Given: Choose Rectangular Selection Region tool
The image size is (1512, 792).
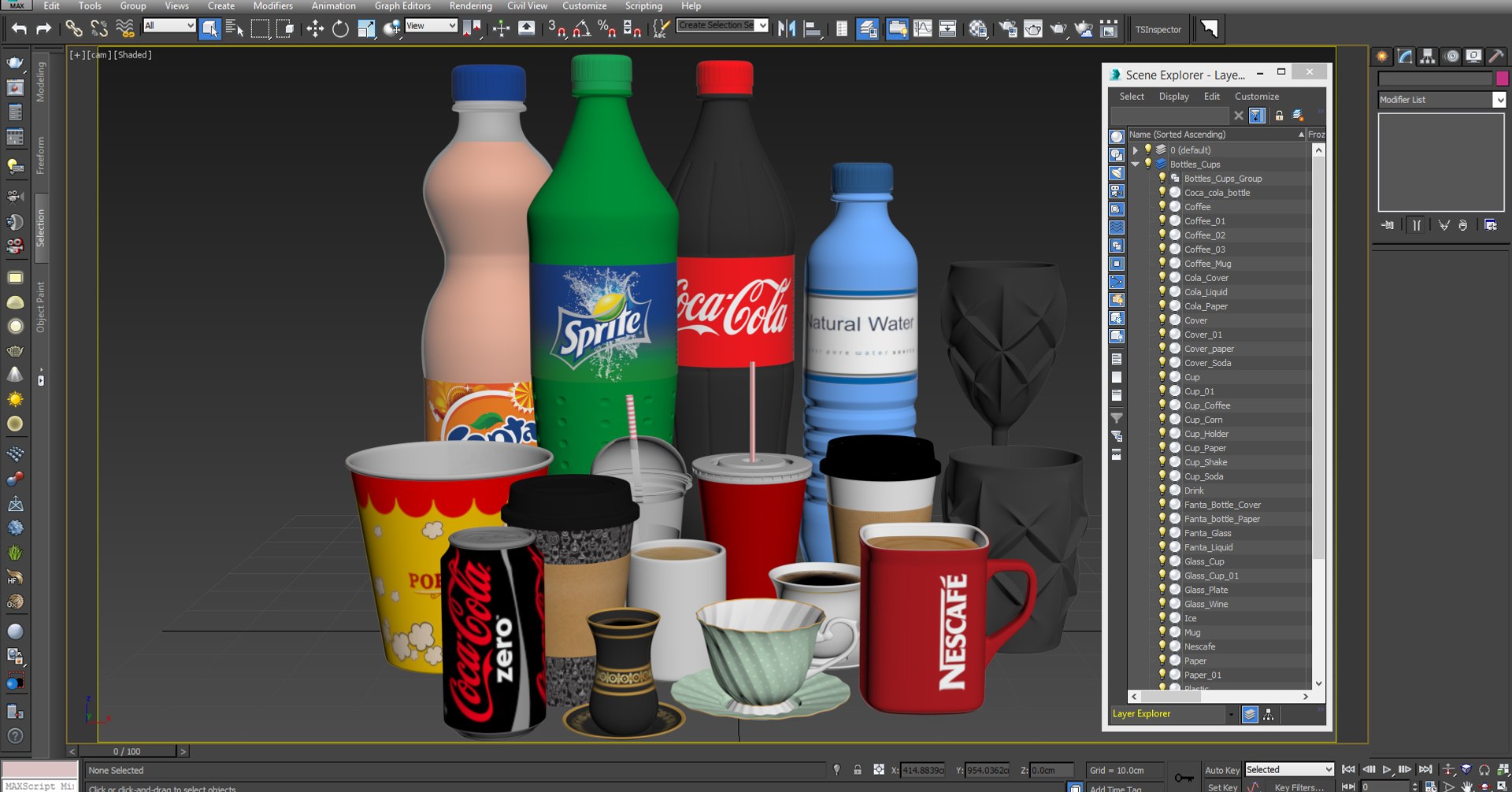Looking at the screenshot, I should [x=260, y=29].
